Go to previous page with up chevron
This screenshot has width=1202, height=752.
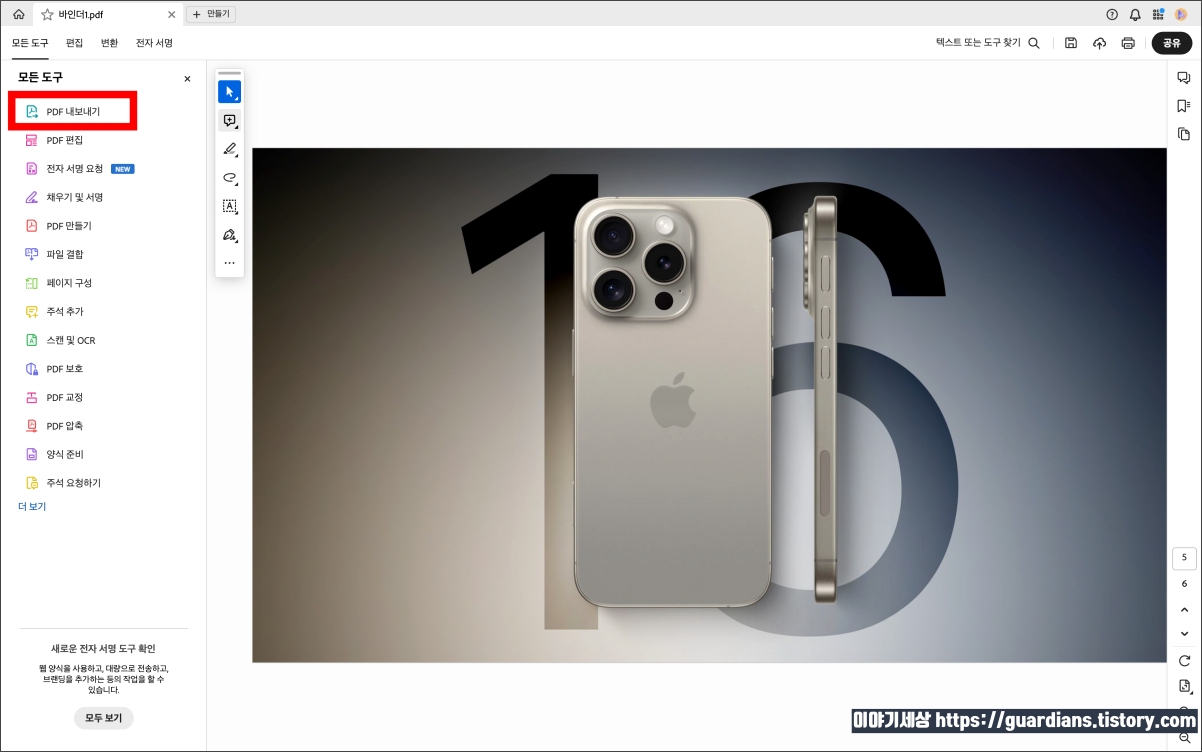pyautogui.click(x=1184, y=609)
